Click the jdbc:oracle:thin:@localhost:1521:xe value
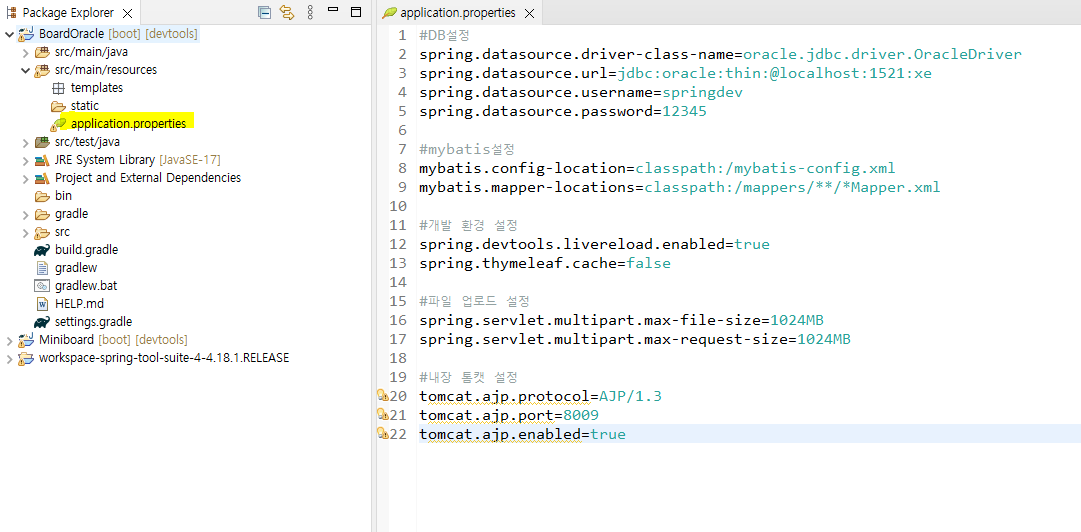1081x532 pixels. pyautogui.click(x=774, y=73)
